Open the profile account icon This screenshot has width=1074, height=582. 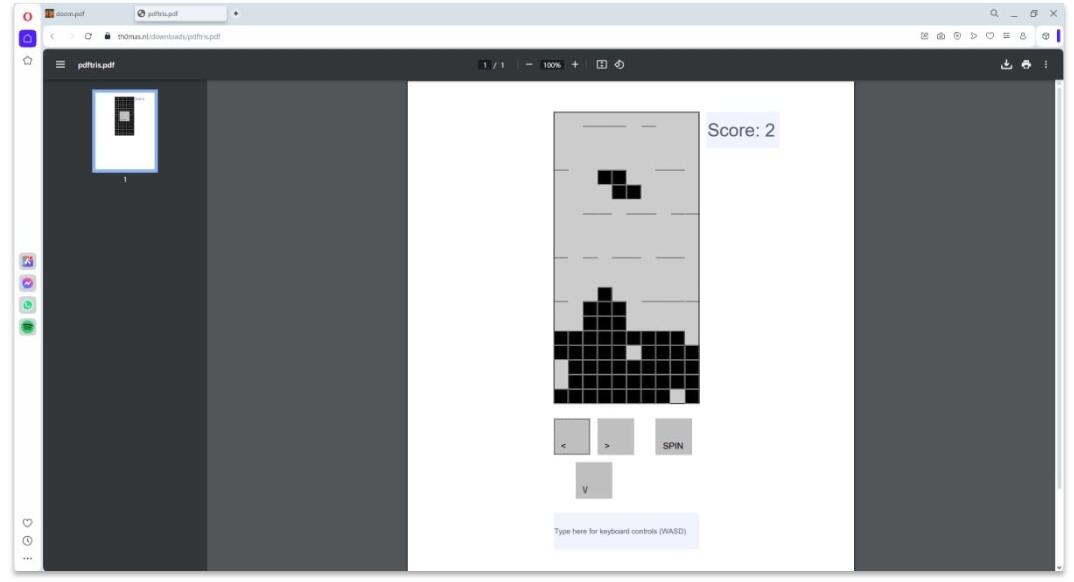pos(1023,36)
